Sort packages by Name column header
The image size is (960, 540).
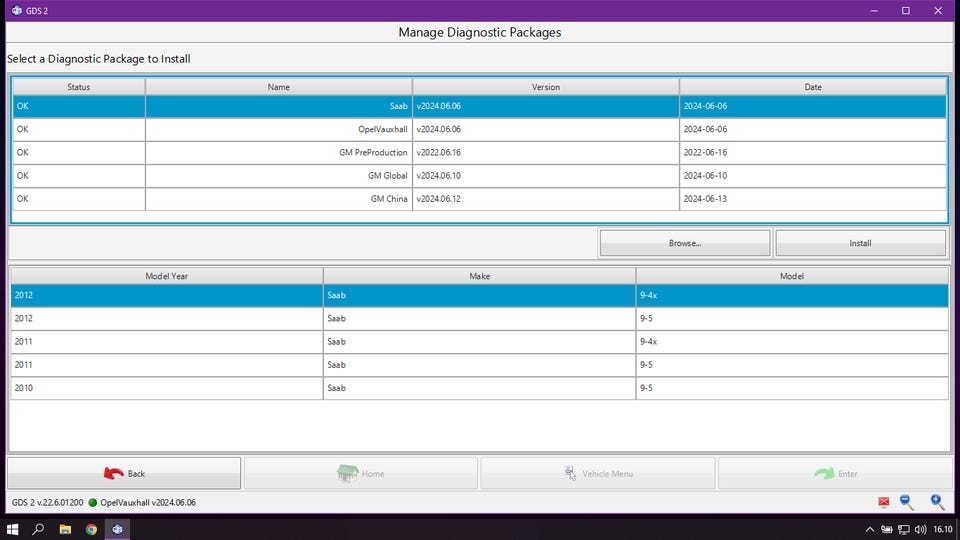[279, 87]
